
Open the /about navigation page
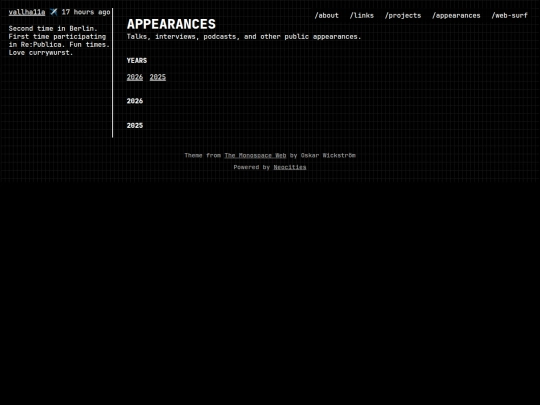click(x=326, y=15)
